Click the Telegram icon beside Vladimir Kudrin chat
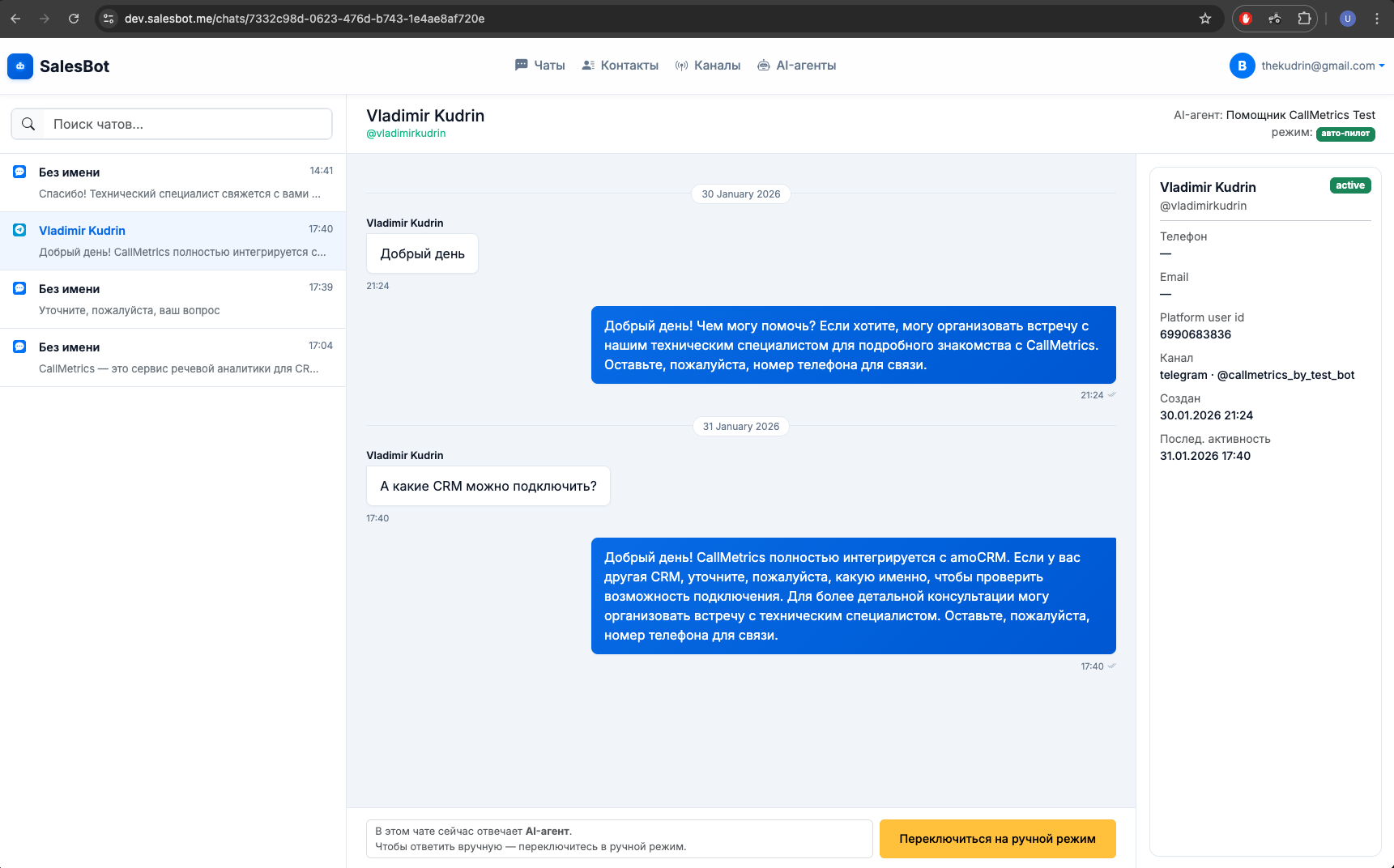Viewport: 1394px width, 868px height. (x=19, y=230)
